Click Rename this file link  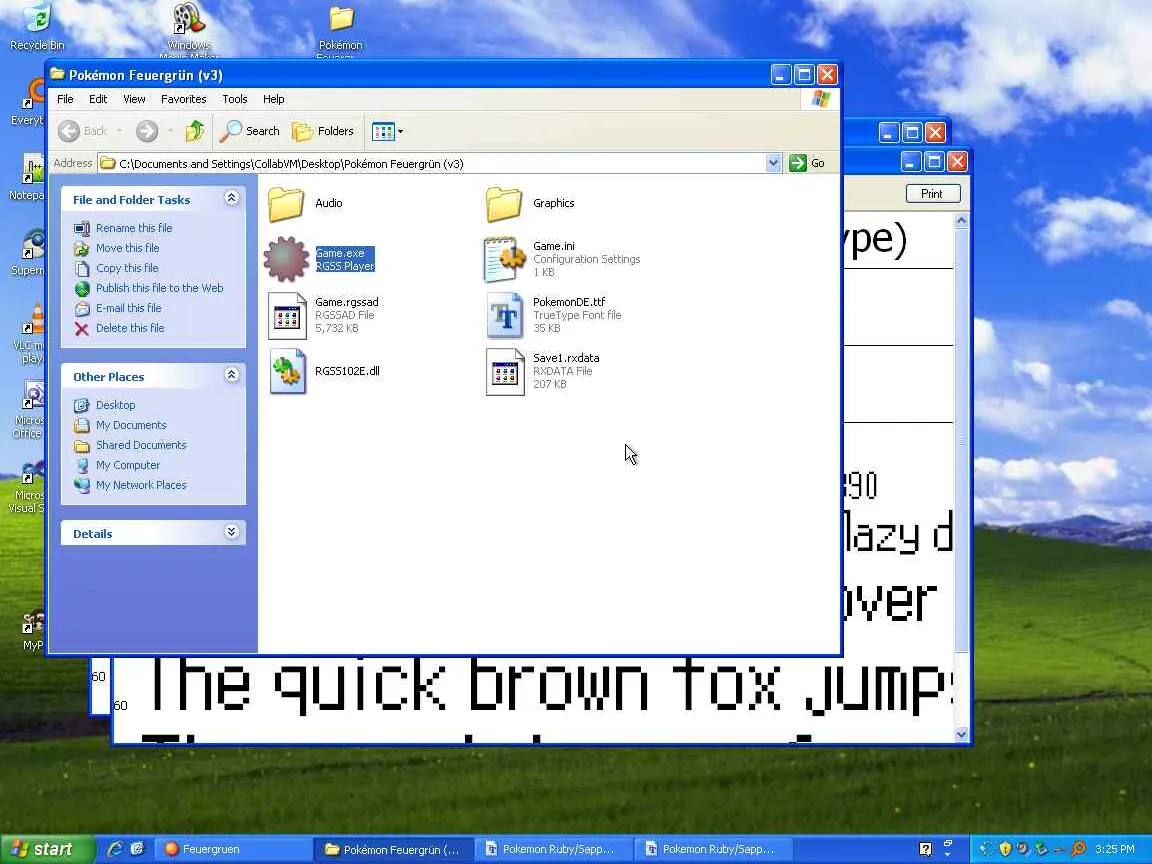pyautogui.click(x=134, y=228)
